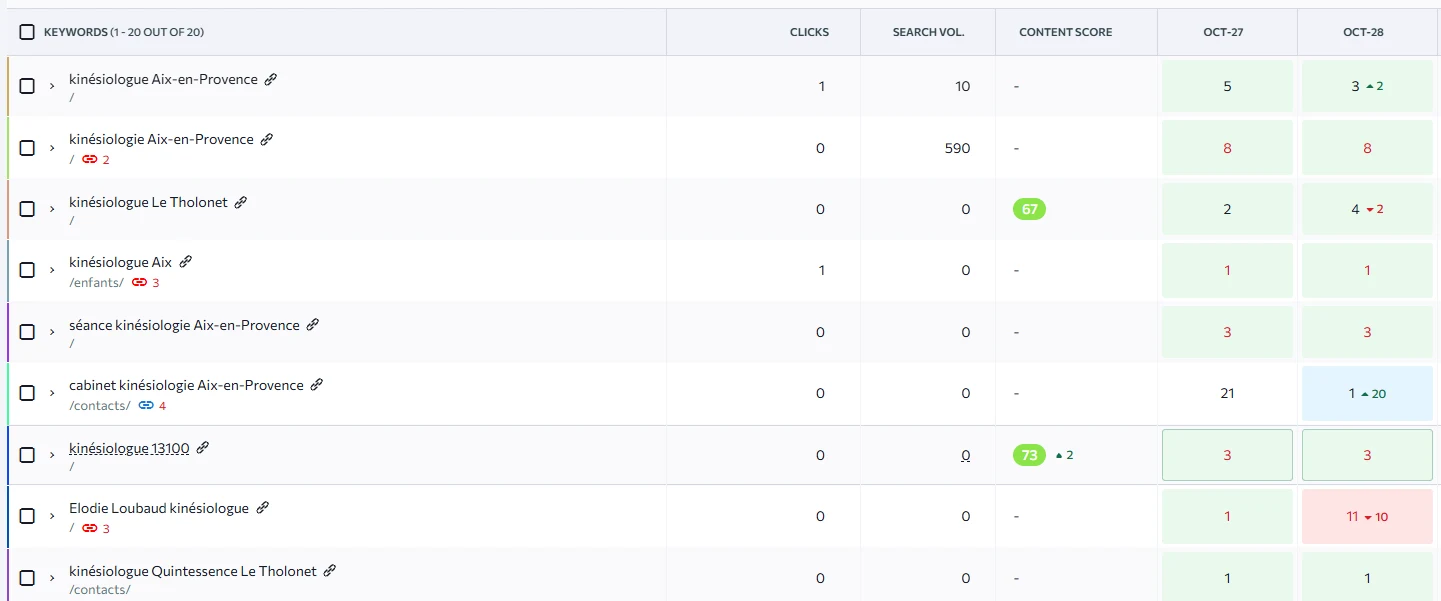Click red chain icon next to /enfants/
The height and width of the screenshot is (601, 1441).
(140, 282)
